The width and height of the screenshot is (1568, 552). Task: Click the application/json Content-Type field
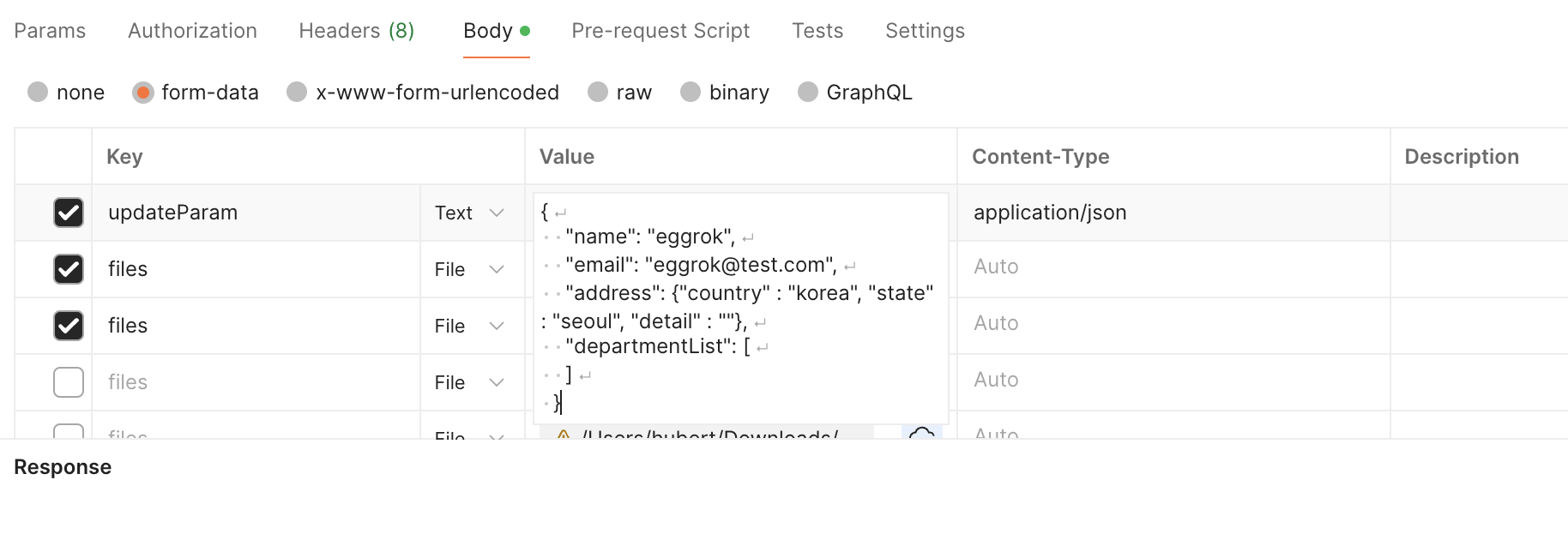click(x=1050, y=213)
